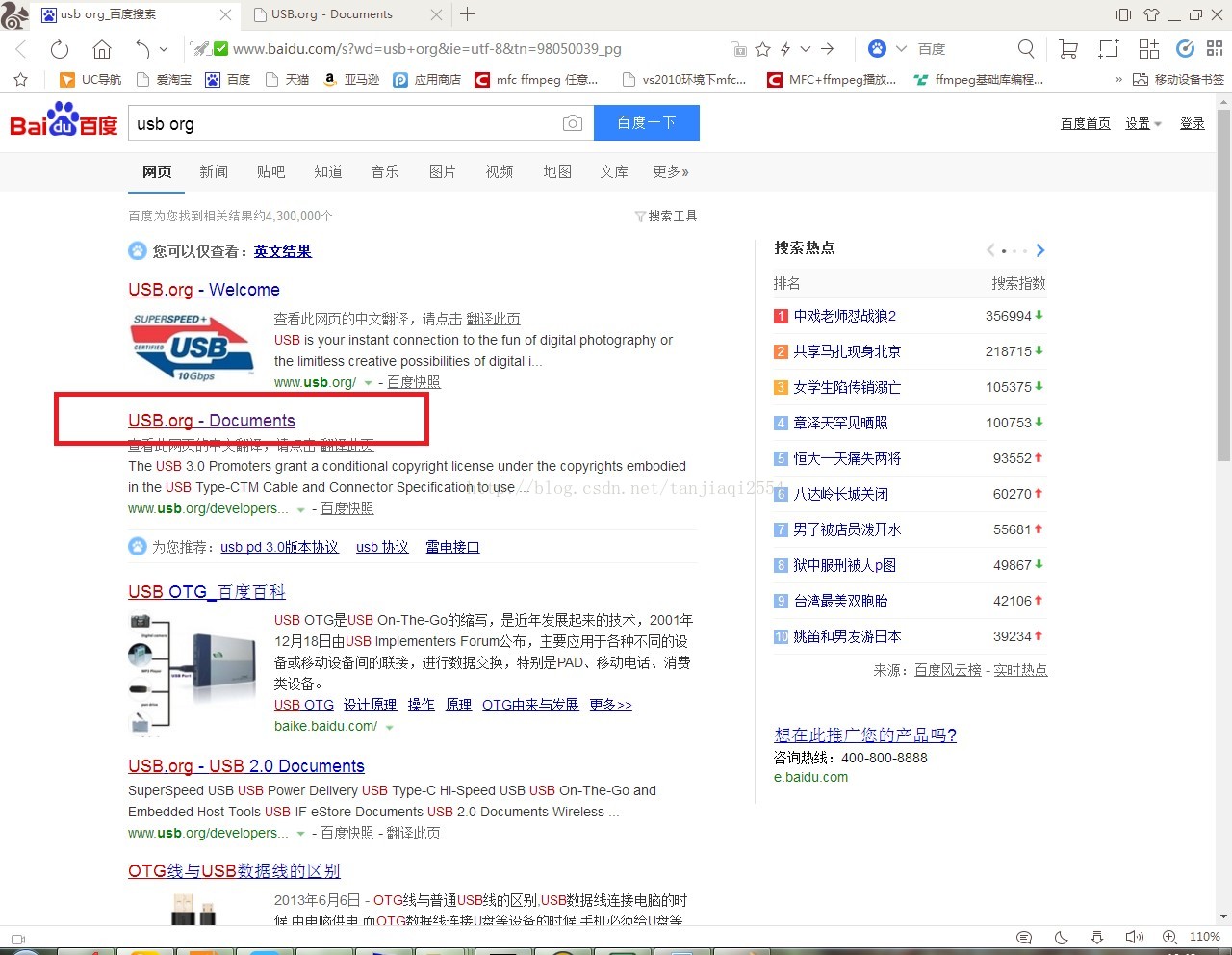Viewport: 1232px width, 955px height.
Task: Bookmark page with address bar star icon
Action: click(x=763, y=49)
